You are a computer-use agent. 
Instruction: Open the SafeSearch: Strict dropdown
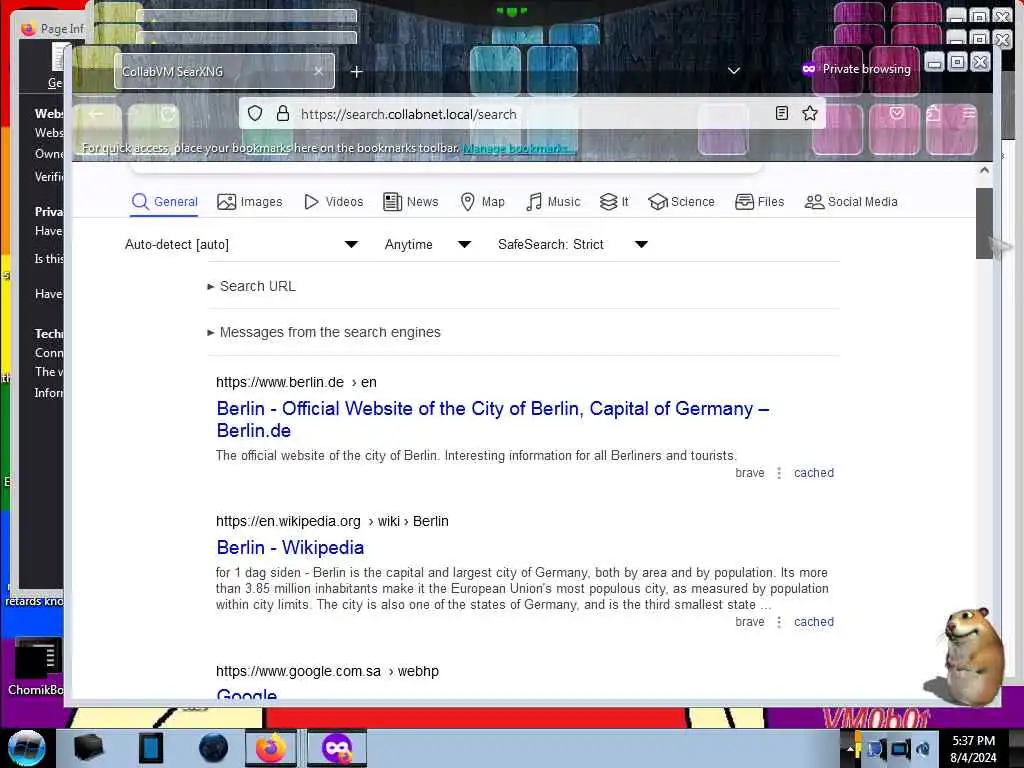[573, 244]
